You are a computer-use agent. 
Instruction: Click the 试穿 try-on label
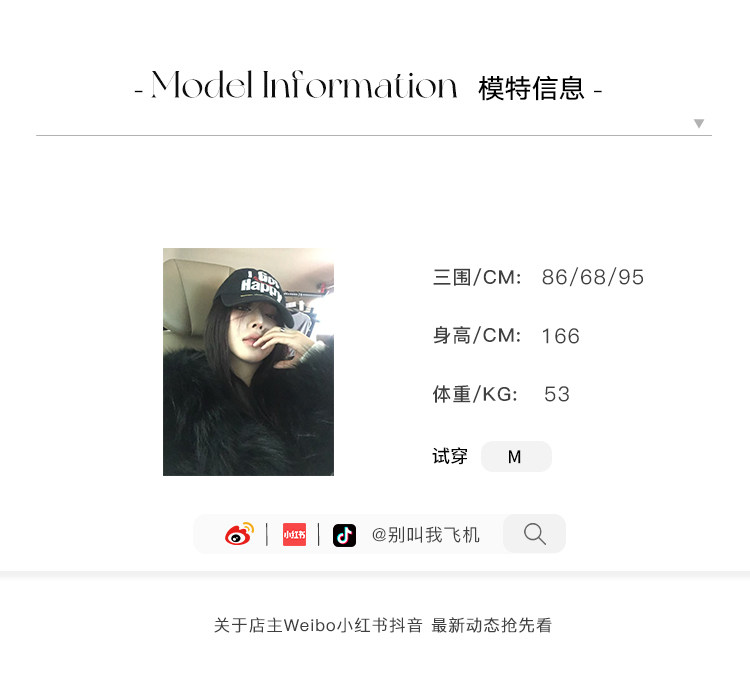(x=450, y=456)
